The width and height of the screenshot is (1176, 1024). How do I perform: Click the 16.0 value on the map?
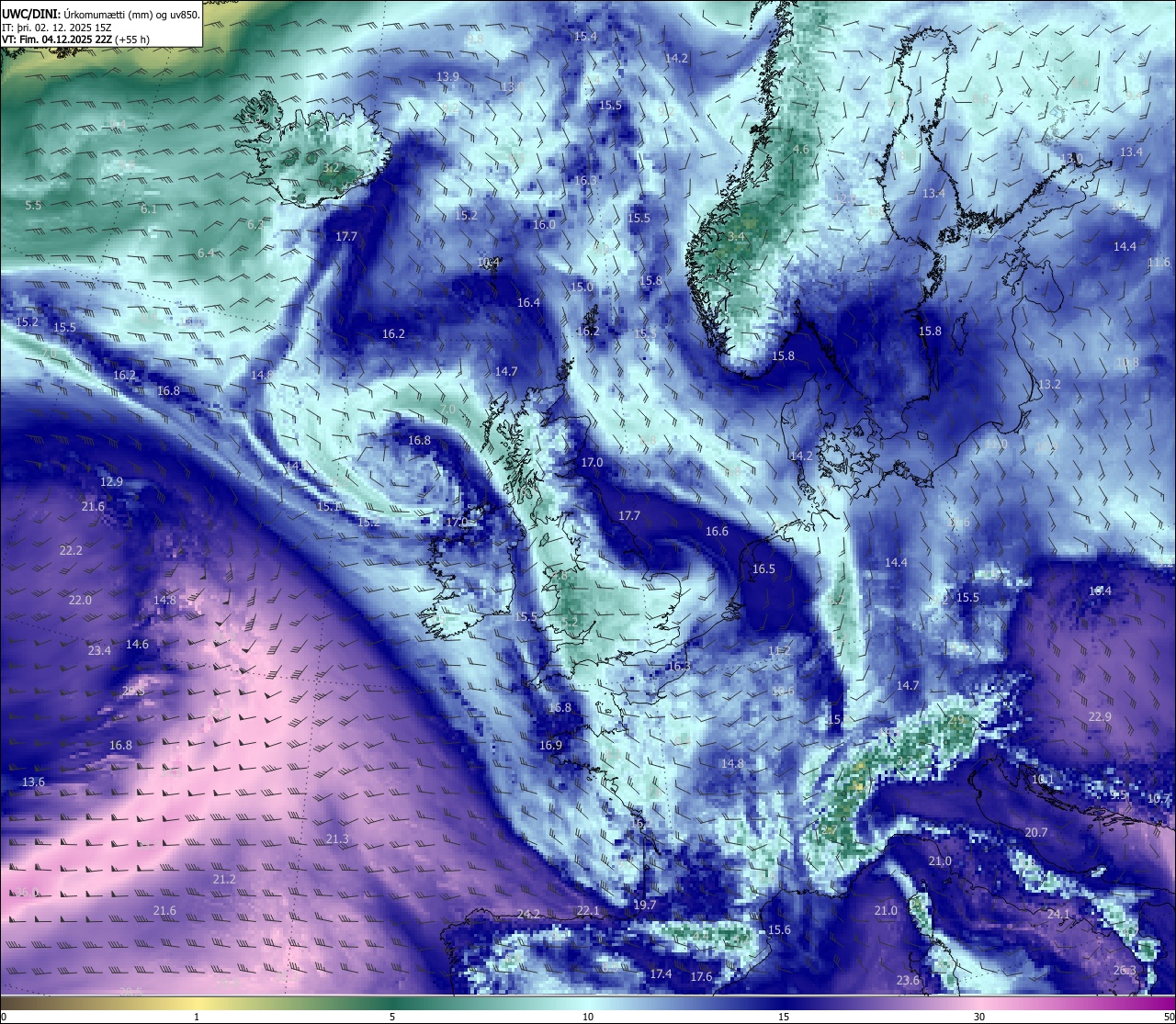(x=544, y=224)
